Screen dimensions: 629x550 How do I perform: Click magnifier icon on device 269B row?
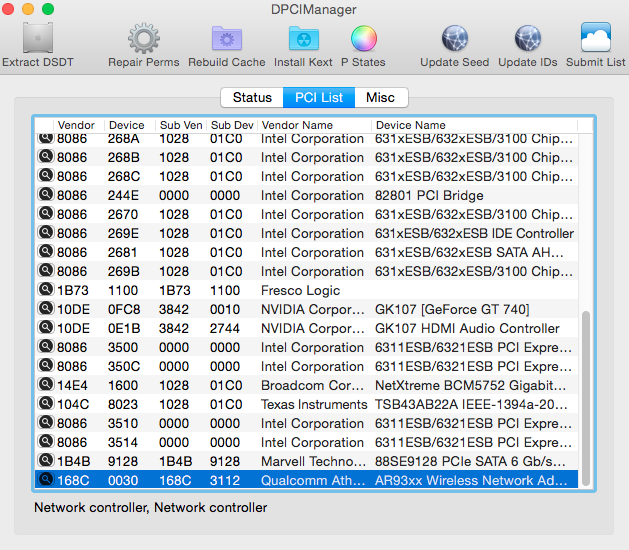46,270
